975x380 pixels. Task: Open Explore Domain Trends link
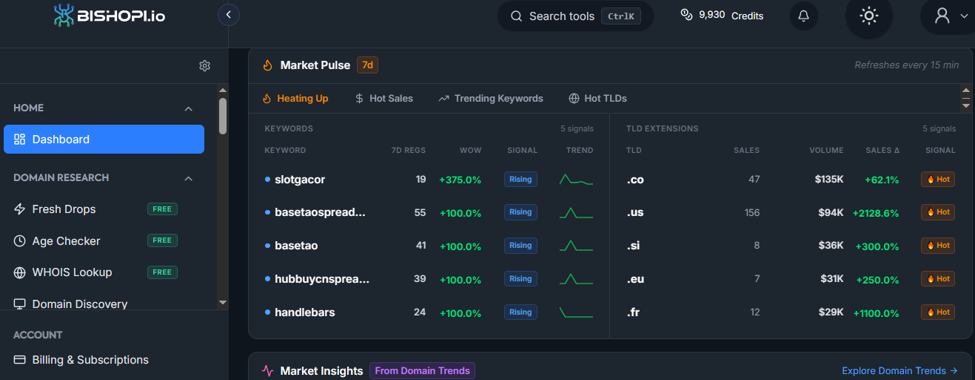[x=899, y=371]
